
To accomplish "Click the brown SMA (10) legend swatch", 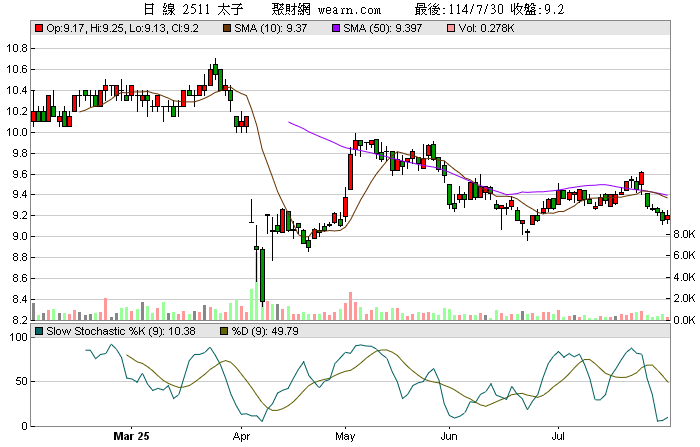I will [227, 28].
